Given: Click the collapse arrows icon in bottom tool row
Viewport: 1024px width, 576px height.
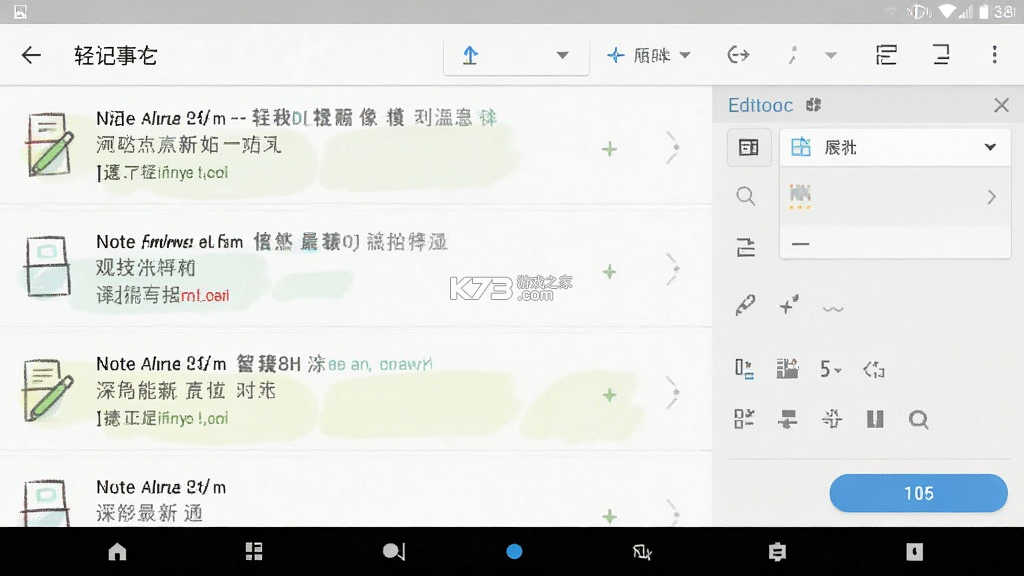Looking at the screenshot, I should pos(831,419).
